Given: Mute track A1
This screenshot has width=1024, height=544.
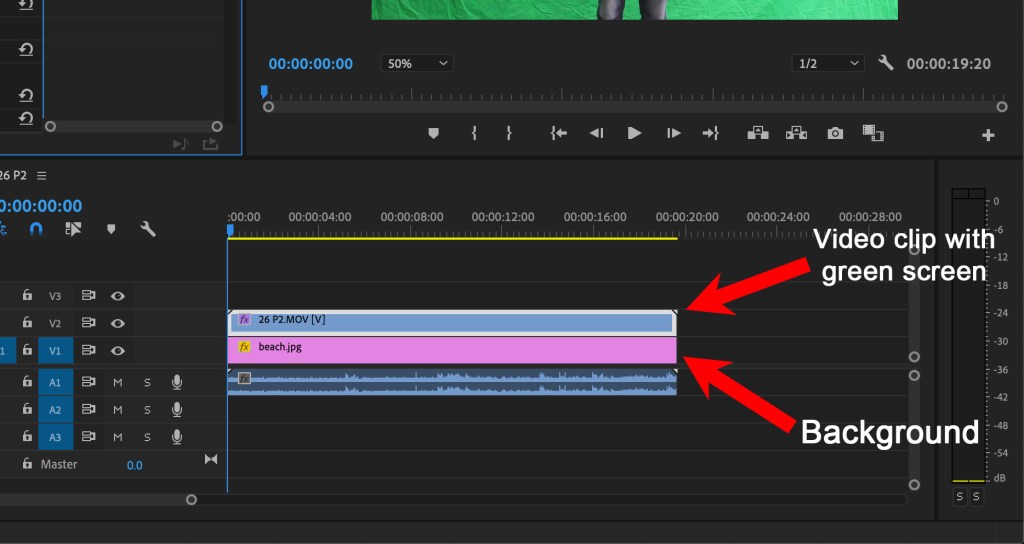Looking at the screenshot, I should coord(118,382).
